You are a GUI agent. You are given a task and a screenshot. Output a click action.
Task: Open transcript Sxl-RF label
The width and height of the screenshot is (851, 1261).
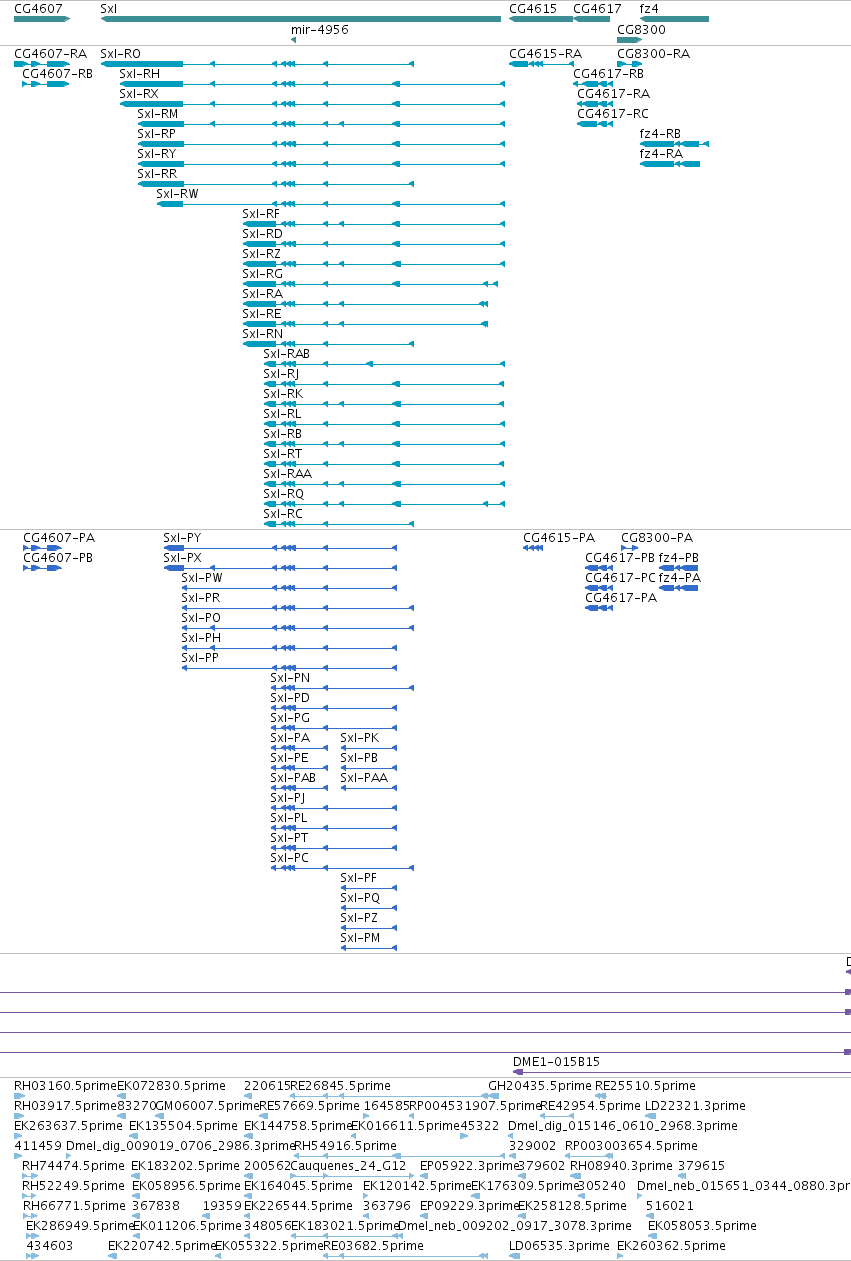click(261, 214)
